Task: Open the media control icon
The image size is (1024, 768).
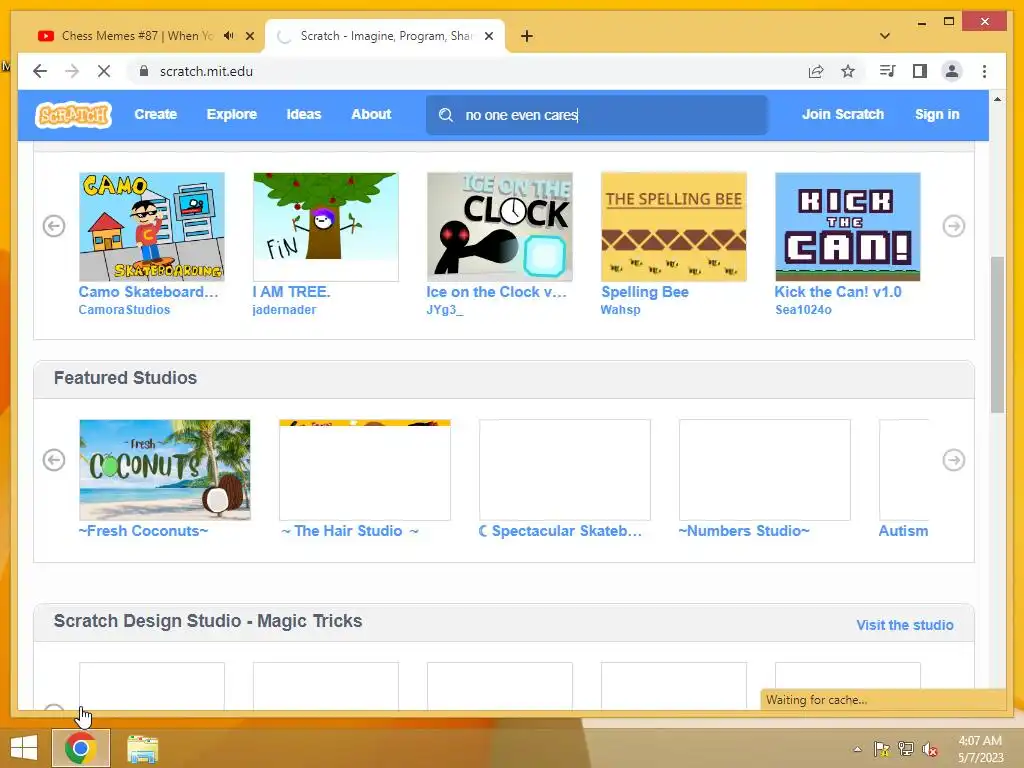Action: (887, 71)
